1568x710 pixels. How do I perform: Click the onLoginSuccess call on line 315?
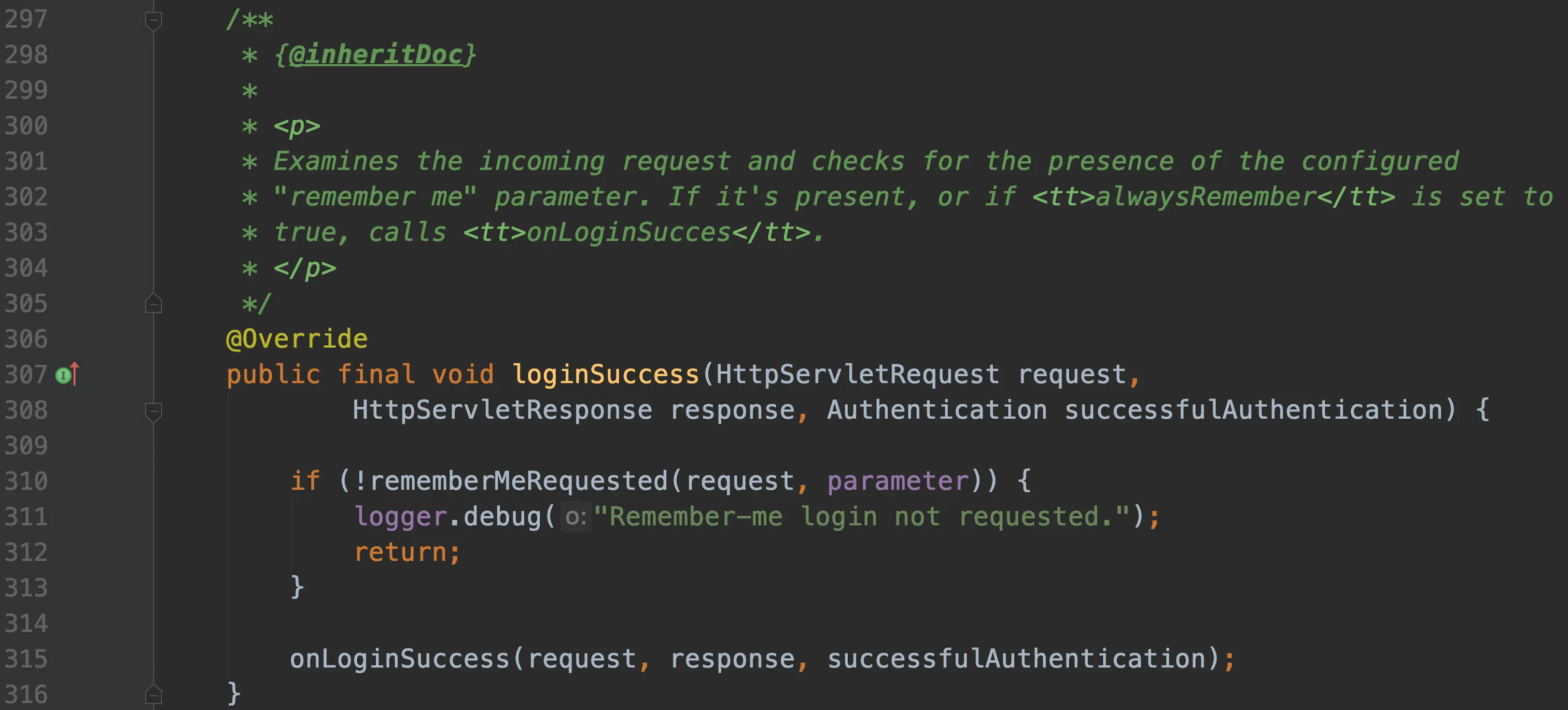tap(399, 658)
